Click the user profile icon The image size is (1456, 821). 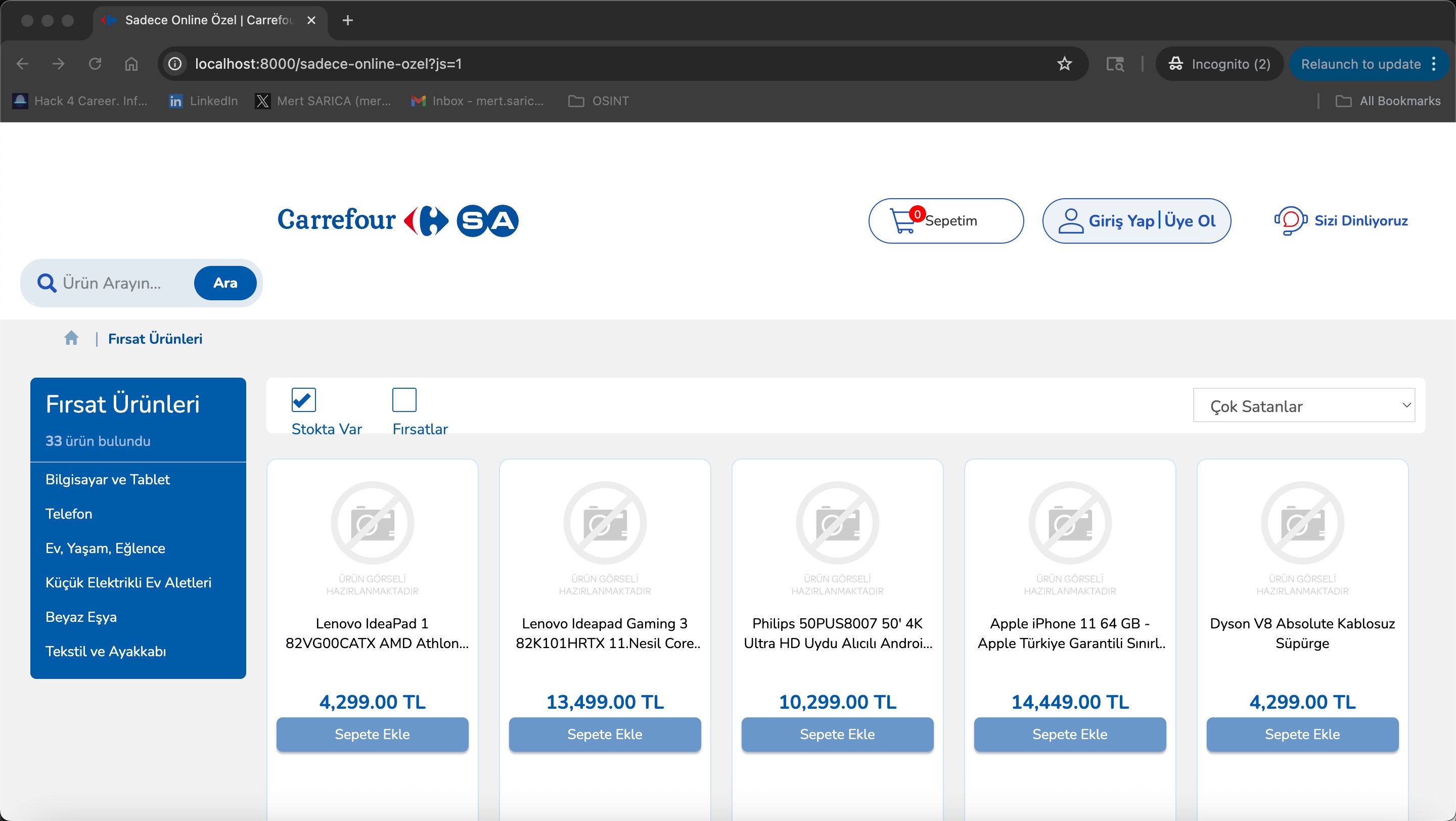(1071, 221)
